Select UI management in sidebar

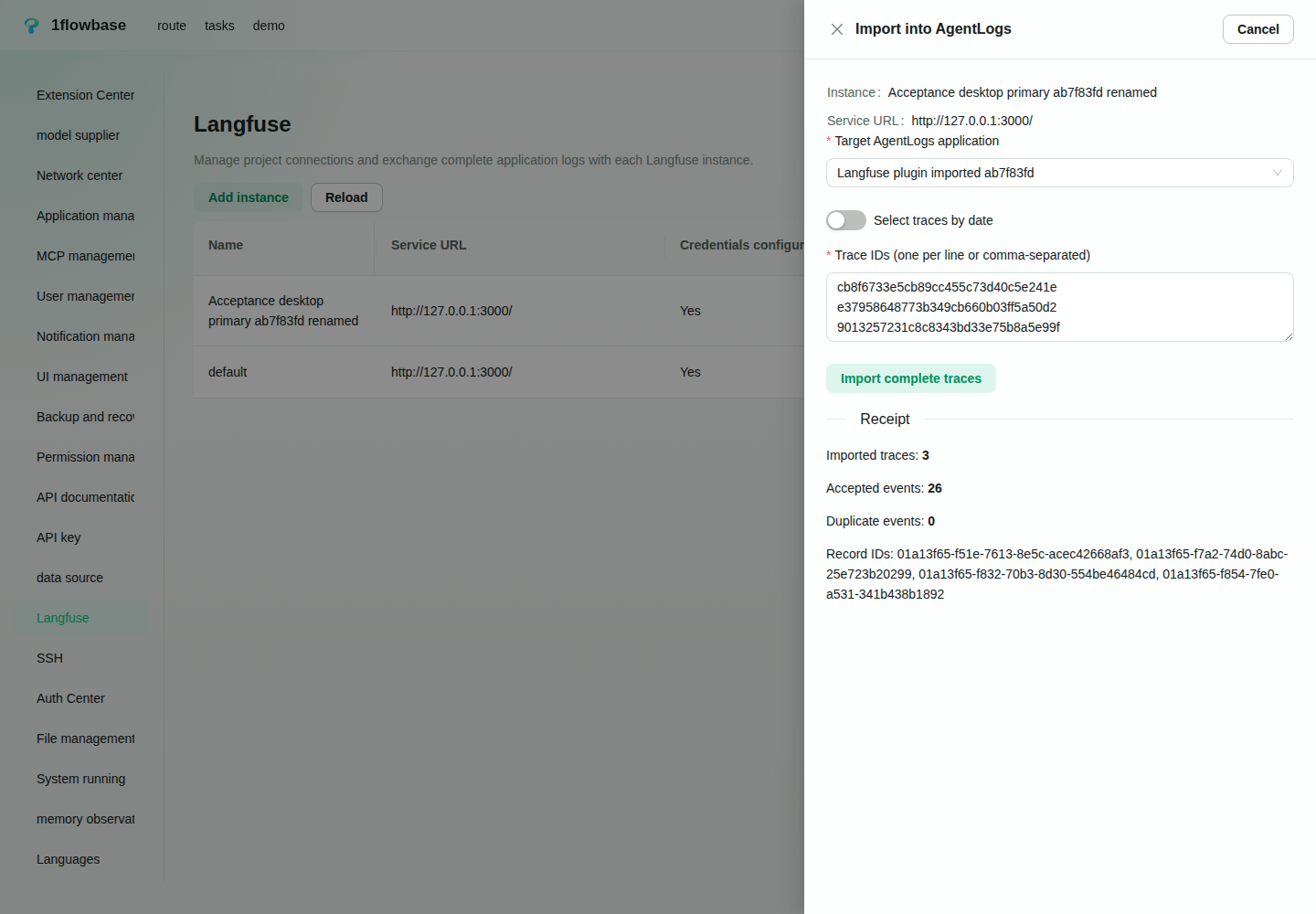click(x=82, y=377)
